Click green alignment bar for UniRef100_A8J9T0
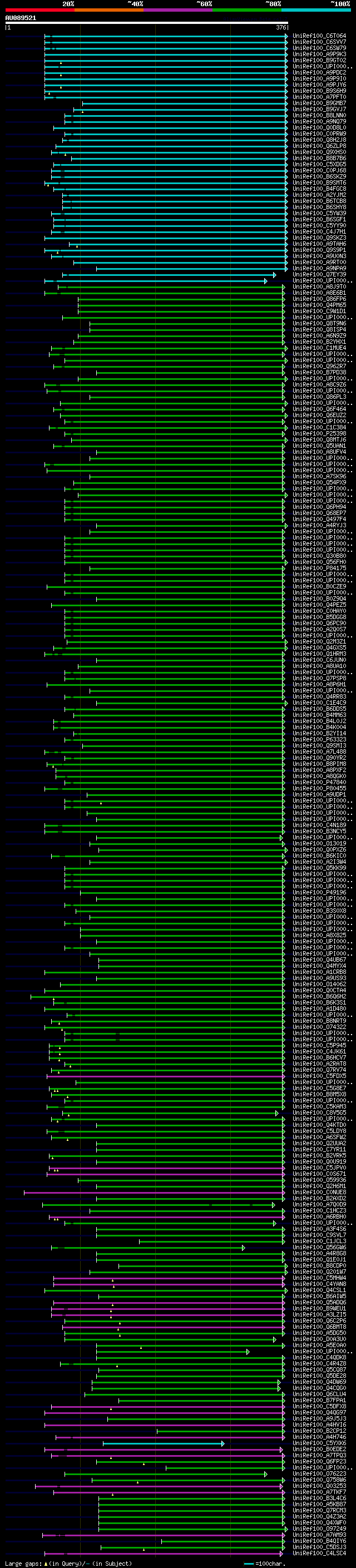The height and width of the screenshot is (1568, 356). [171, 286]
